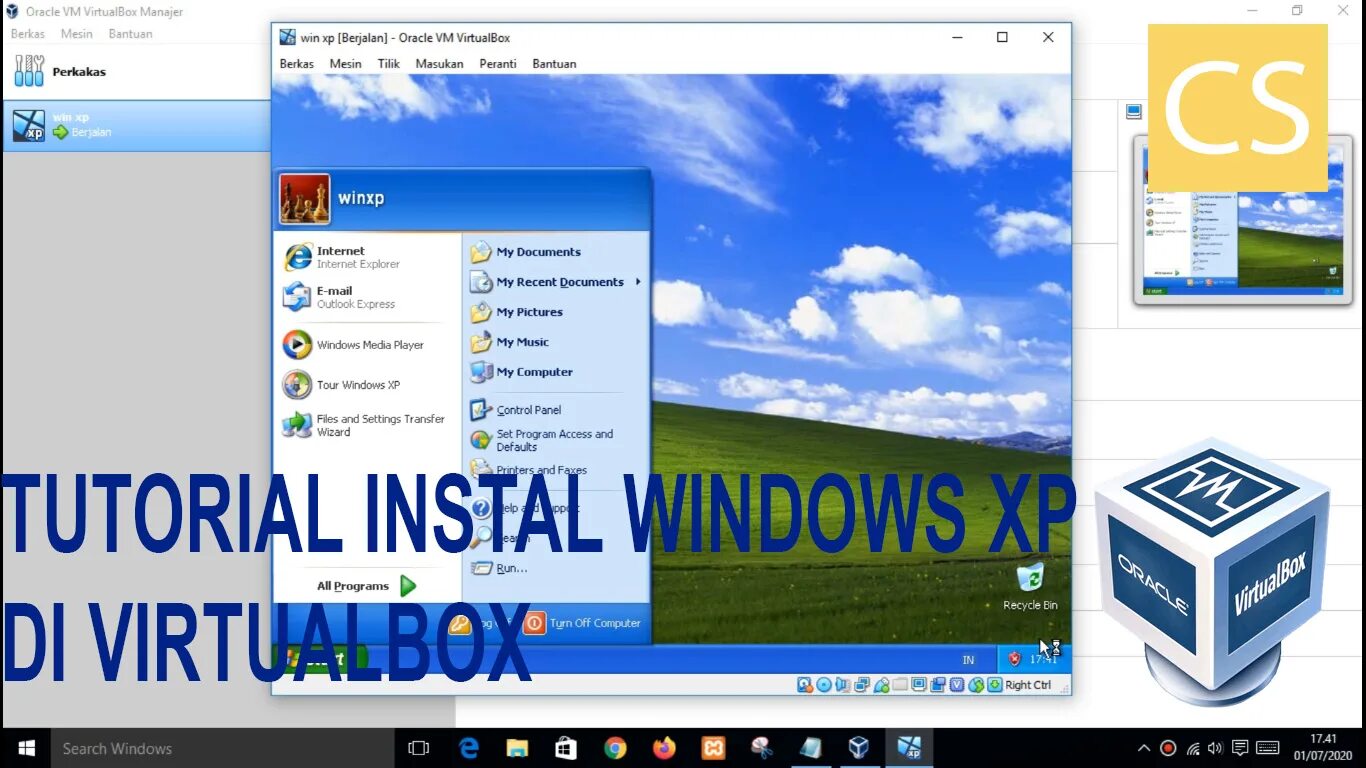
Task: Open Recycle Bin on XP desktop
Action: coord(1030,586)
